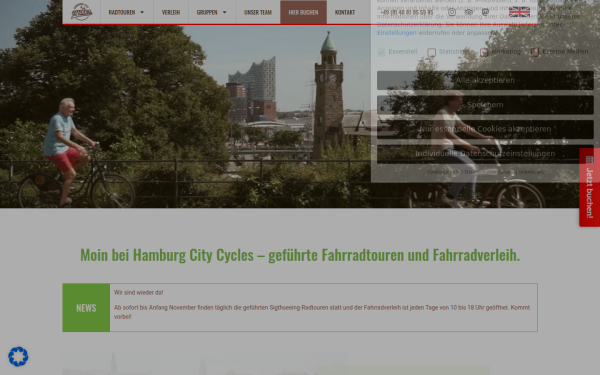Open the TripAdvisor icon in header

pyautogui.click(x=469, y=12)
